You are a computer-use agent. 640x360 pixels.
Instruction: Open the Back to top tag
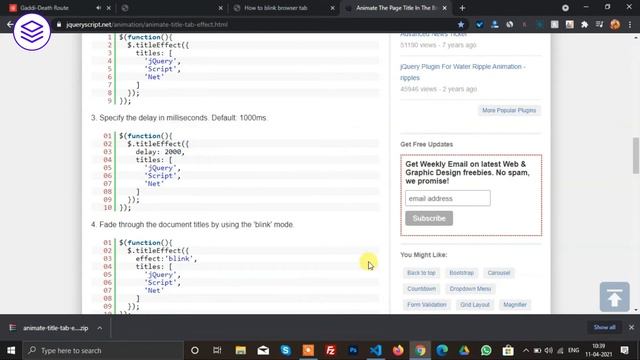(x=421, y=273)
